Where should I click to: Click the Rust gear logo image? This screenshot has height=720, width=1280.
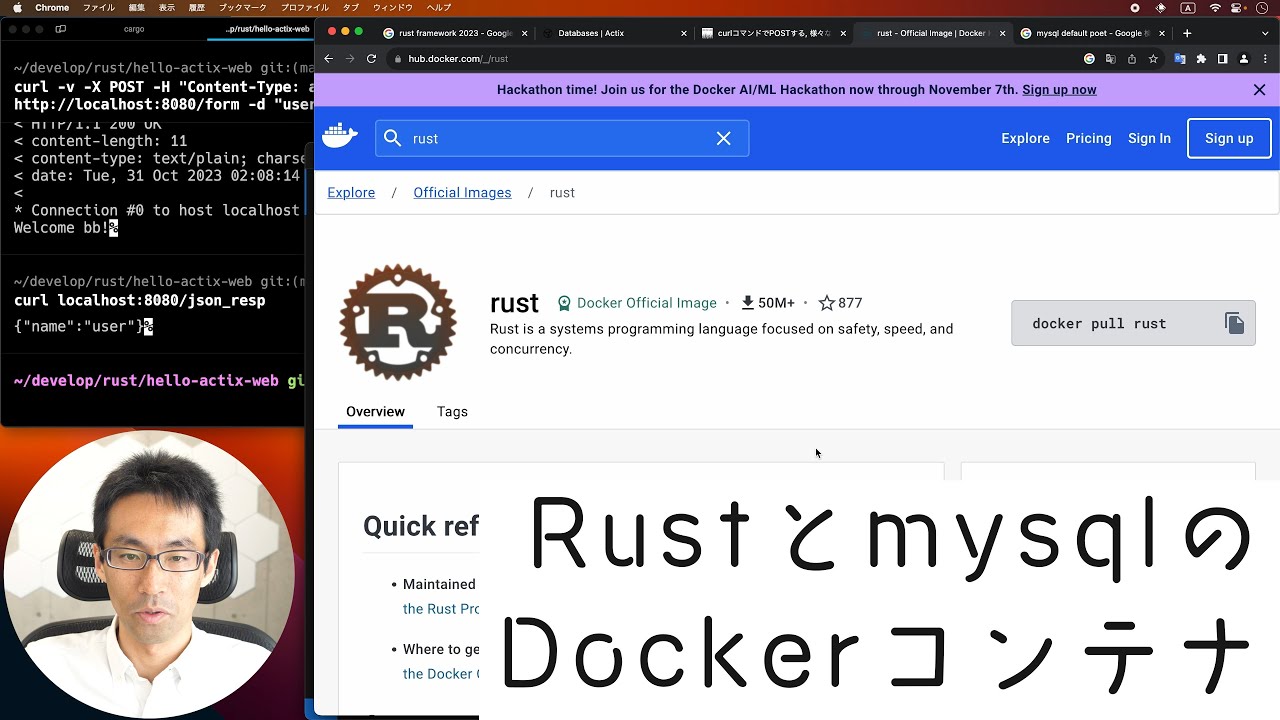[x=398, y=322]
